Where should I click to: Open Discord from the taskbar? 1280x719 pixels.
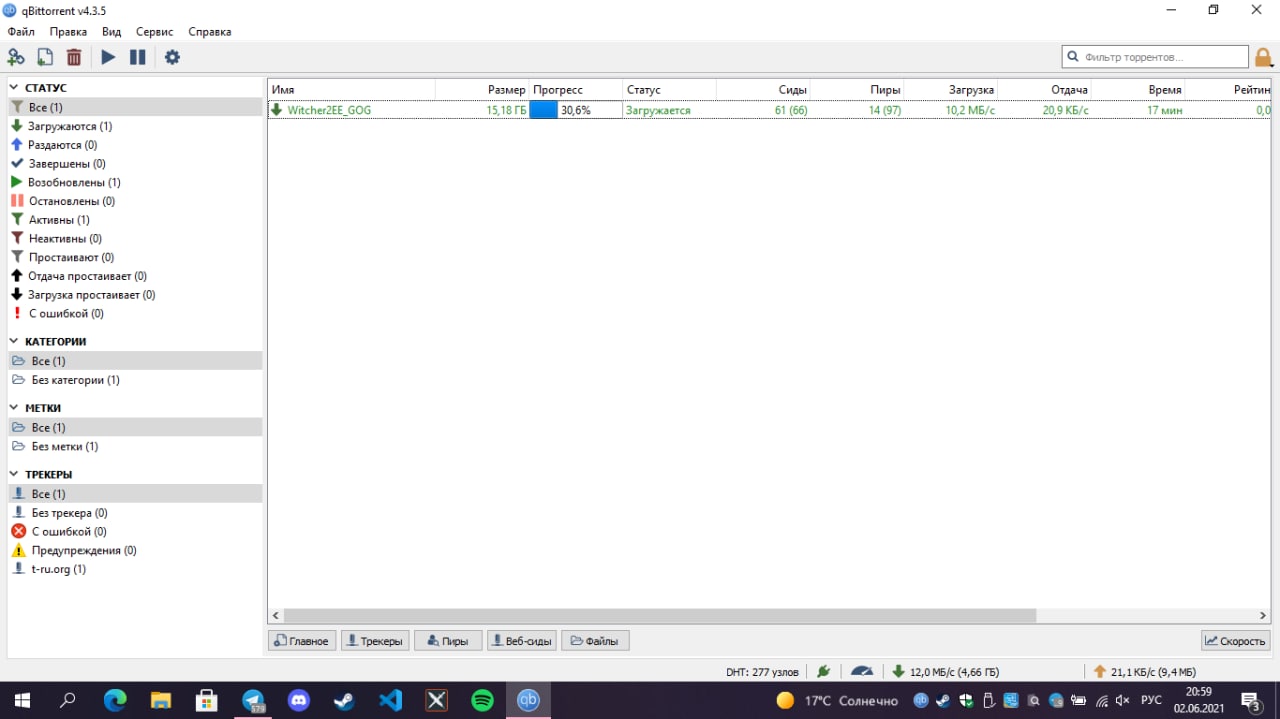299,700
